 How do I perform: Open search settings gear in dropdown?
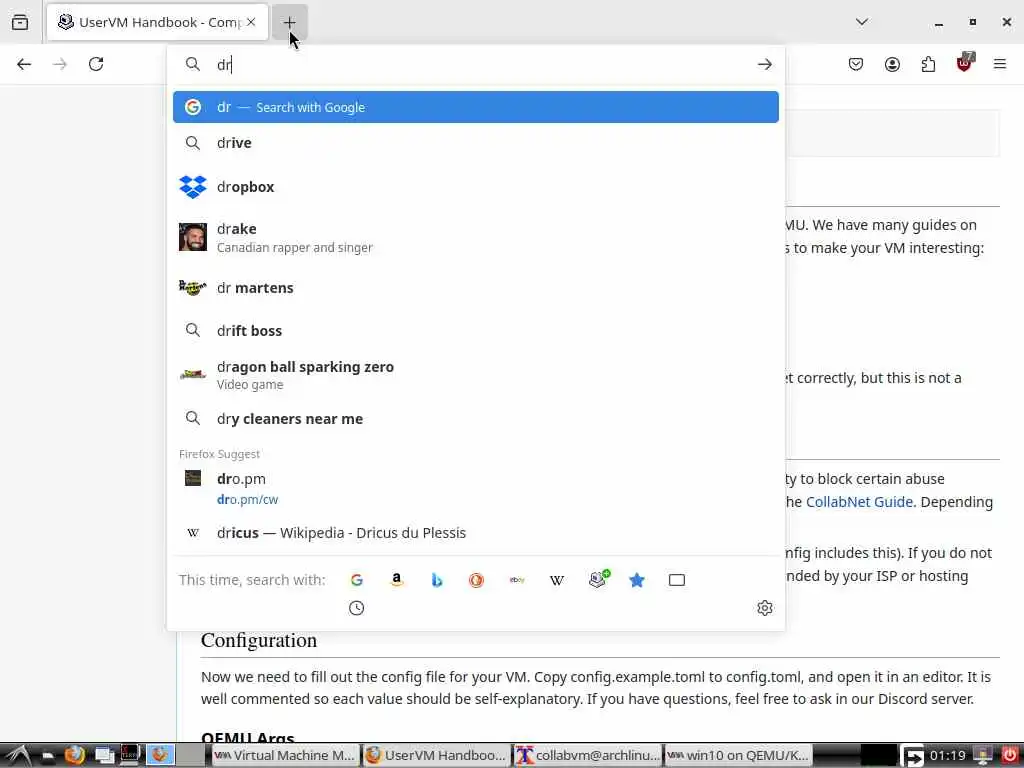coord(764,608)
